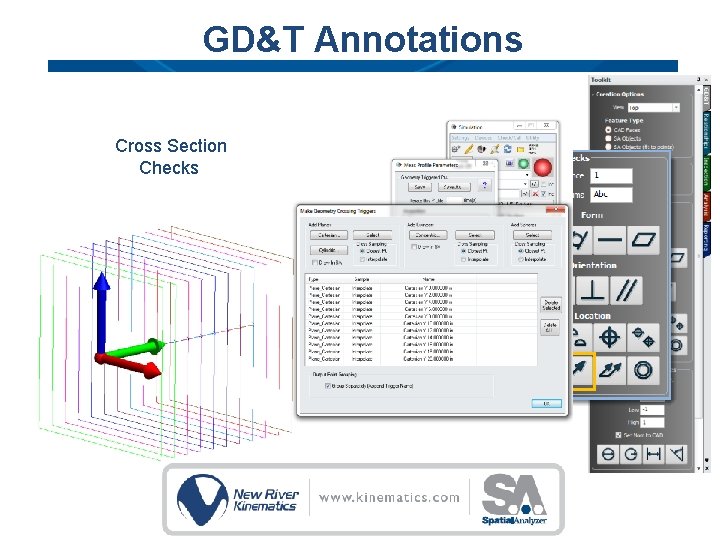Click the Cartesian... button under Add Planes
The image size is (720, 540).
point(329,235)
